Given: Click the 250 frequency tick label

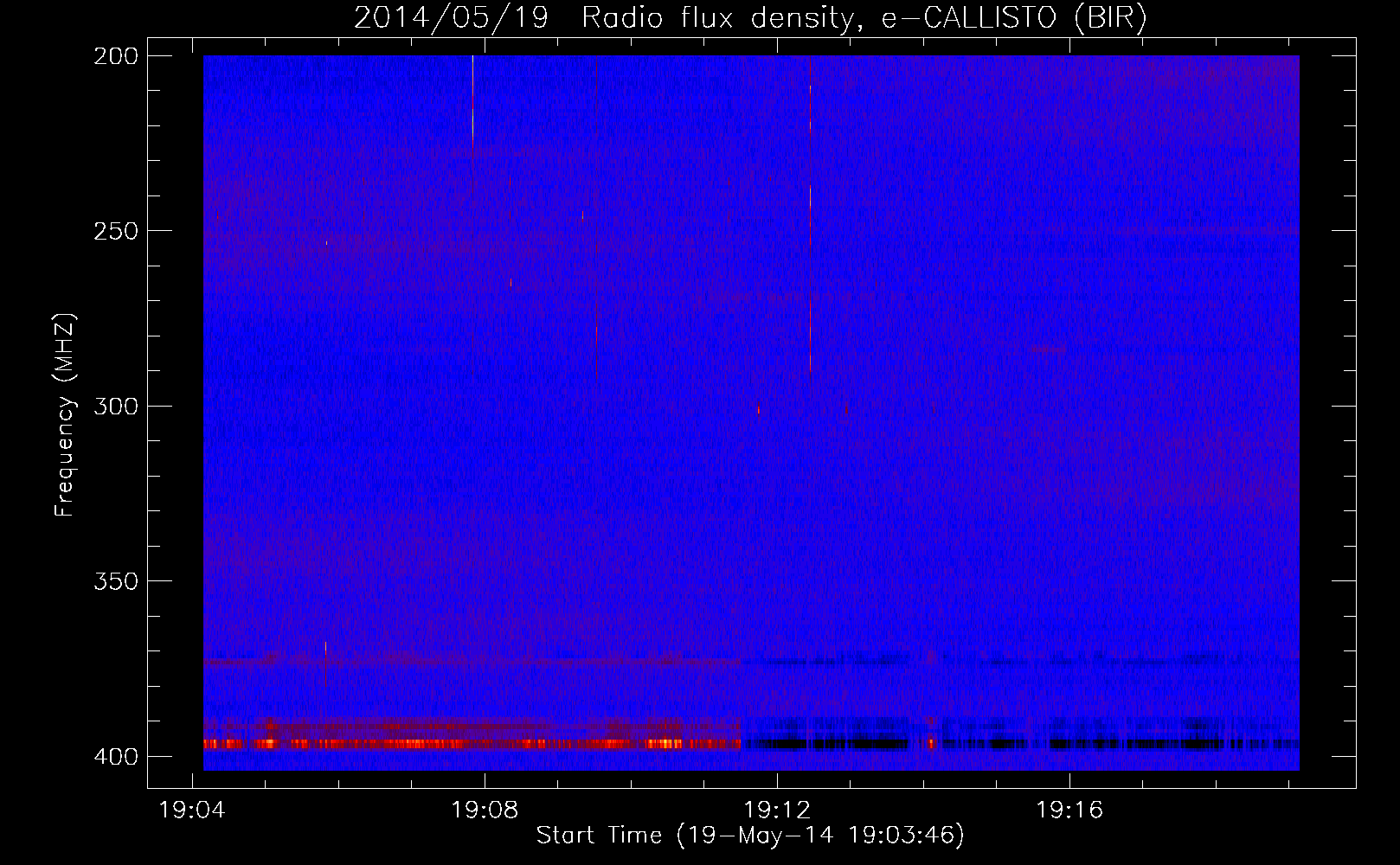Looking at the screenshot, I should [x=116, y=231].
